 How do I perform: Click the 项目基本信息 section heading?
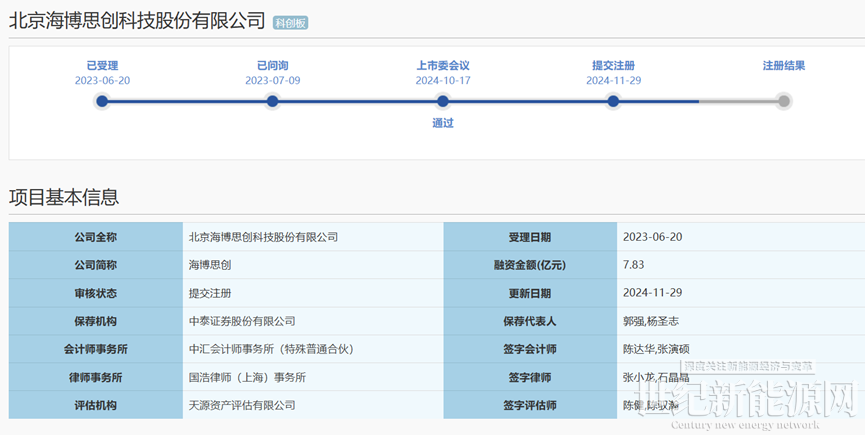pos(64,197)
